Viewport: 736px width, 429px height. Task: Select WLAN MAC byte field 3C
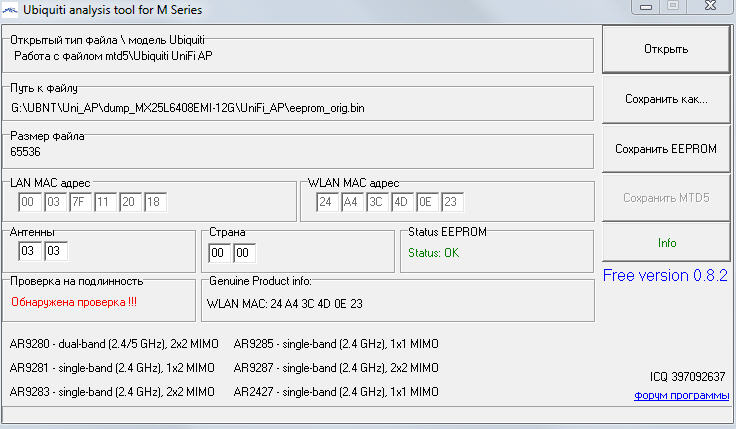(x=377, y=202)
